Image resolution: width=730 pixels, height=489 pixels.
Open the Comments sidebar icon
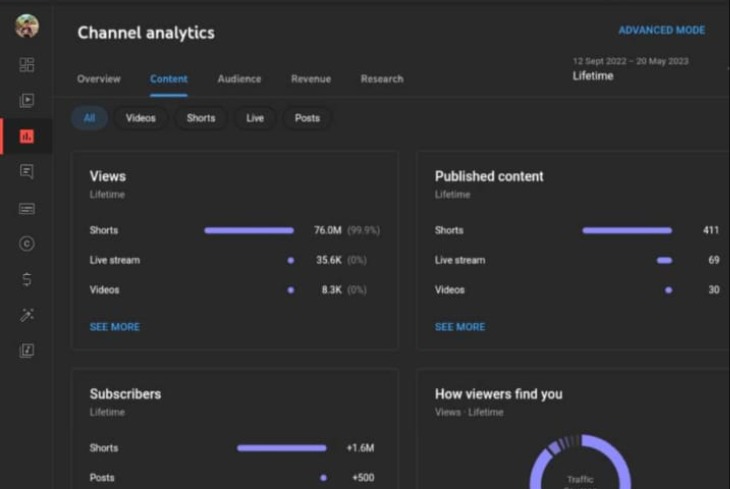pyautogui.click(x=27, y=171)
